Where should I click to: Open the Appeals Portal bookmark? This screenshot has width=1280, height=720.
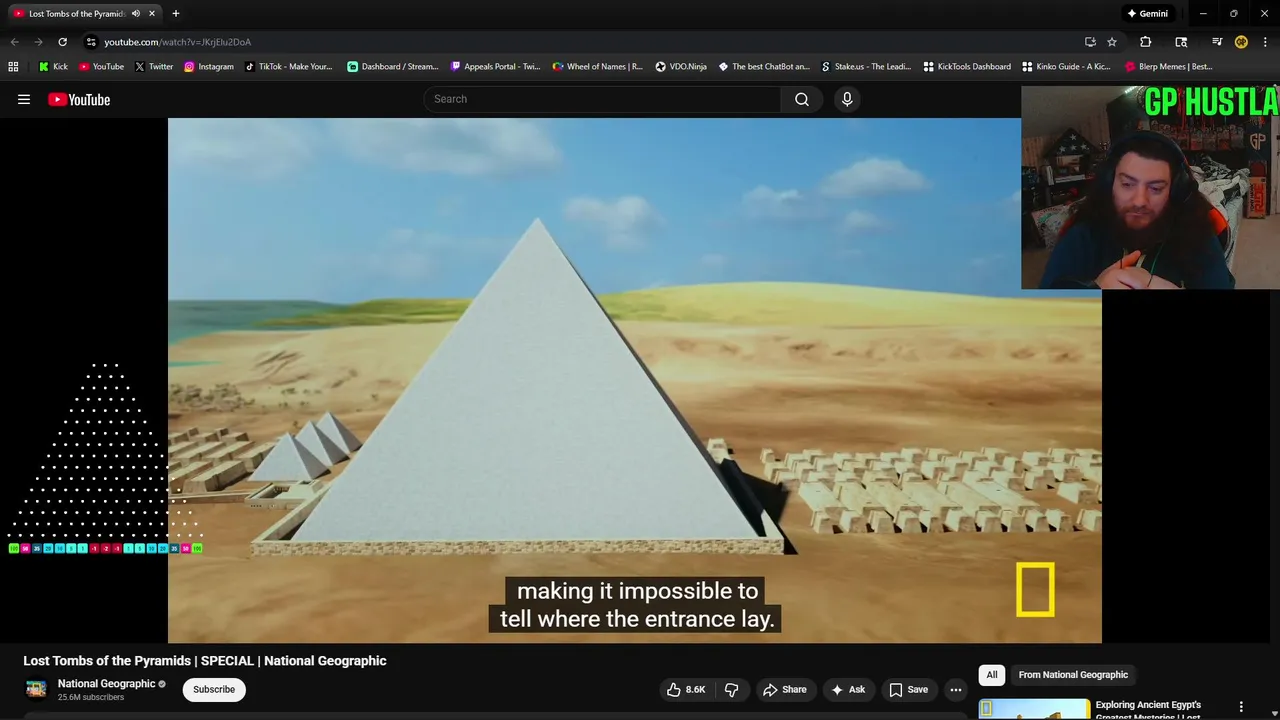[x=495, y=67]
